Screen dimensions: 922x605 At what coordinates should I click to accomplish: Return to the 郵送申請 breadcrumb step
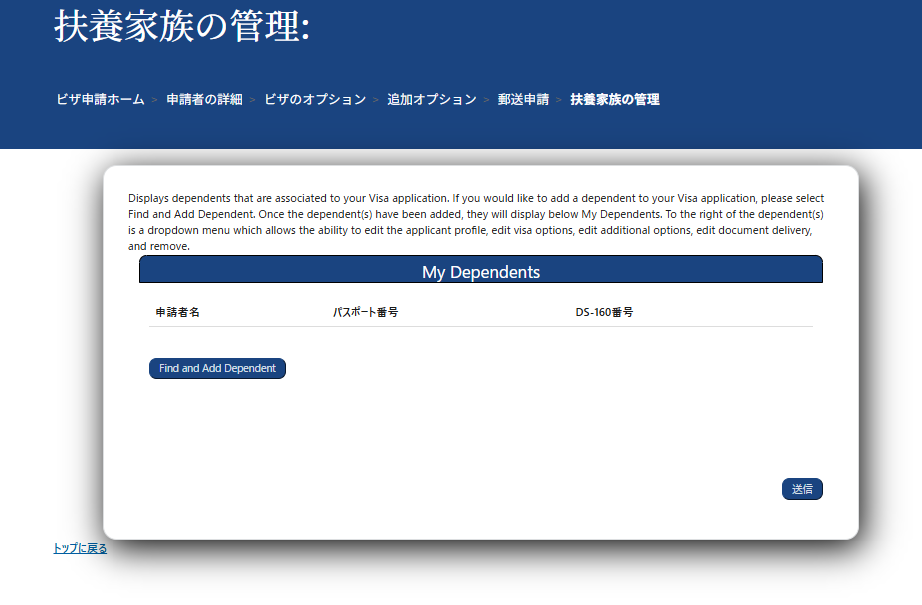[523, 100]
